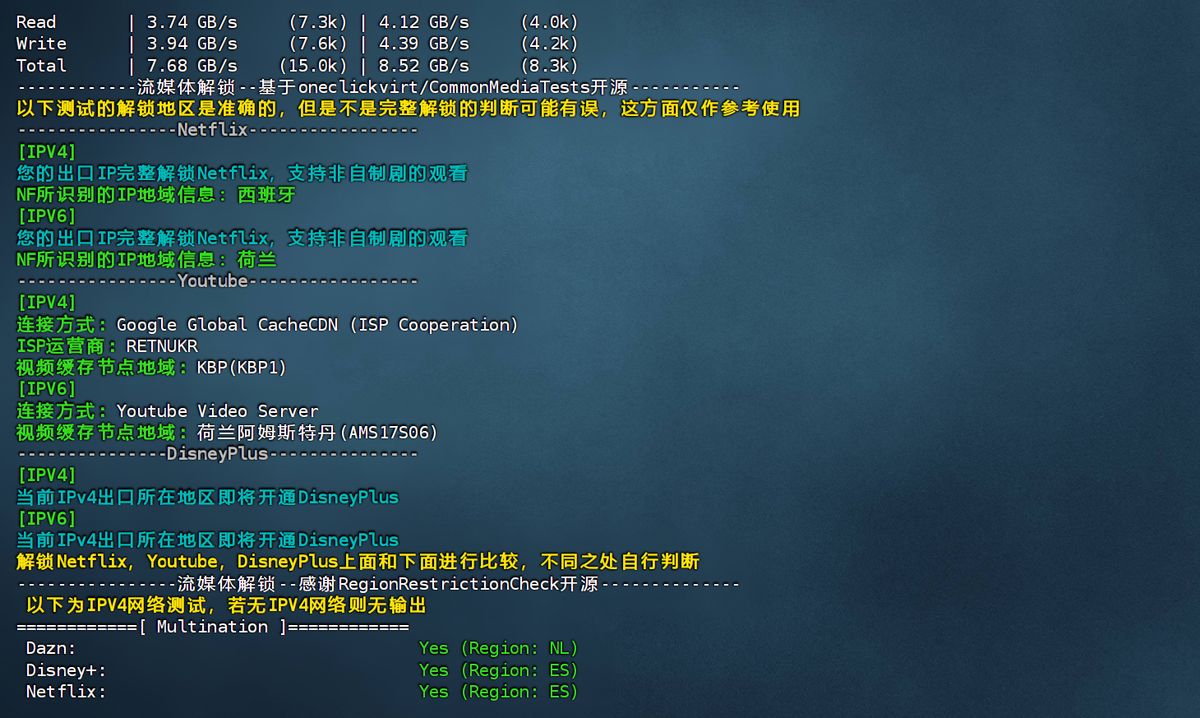
Task: Select the Netflix row result "Yes (Region: ES)"
Action: (x=499, y=692)
